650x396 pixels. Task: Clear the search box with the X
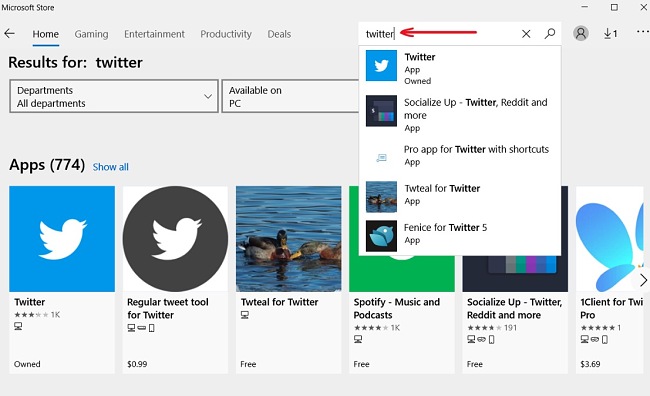click(526, 34)
